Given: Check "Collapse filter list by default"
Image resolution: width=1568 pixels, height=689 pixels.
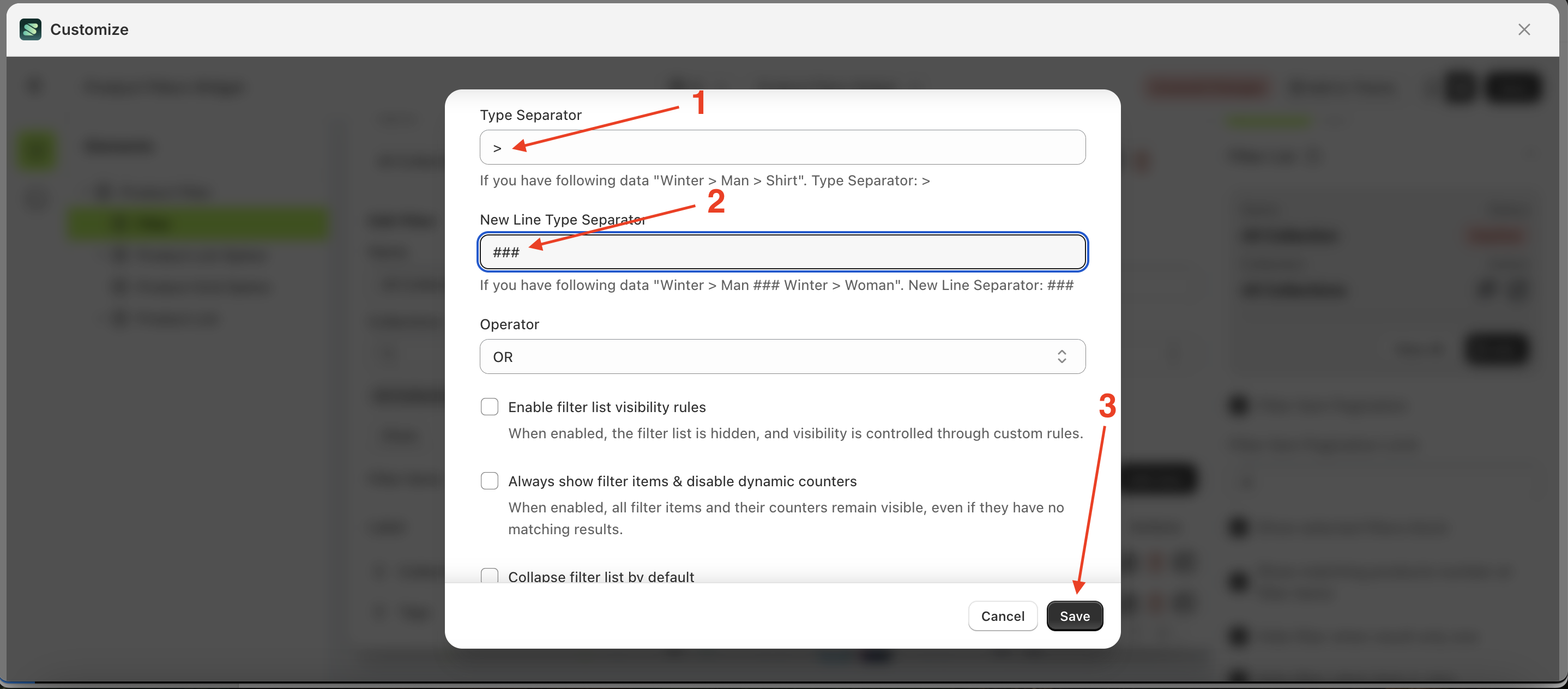Looking at the screenshot, I should [x=490, y=576].
